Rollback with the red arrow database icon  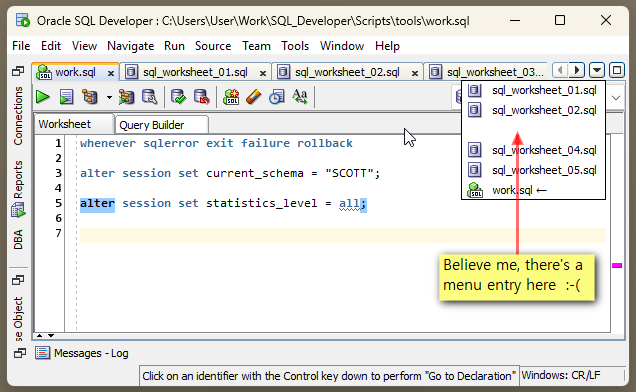coord(202,97)
